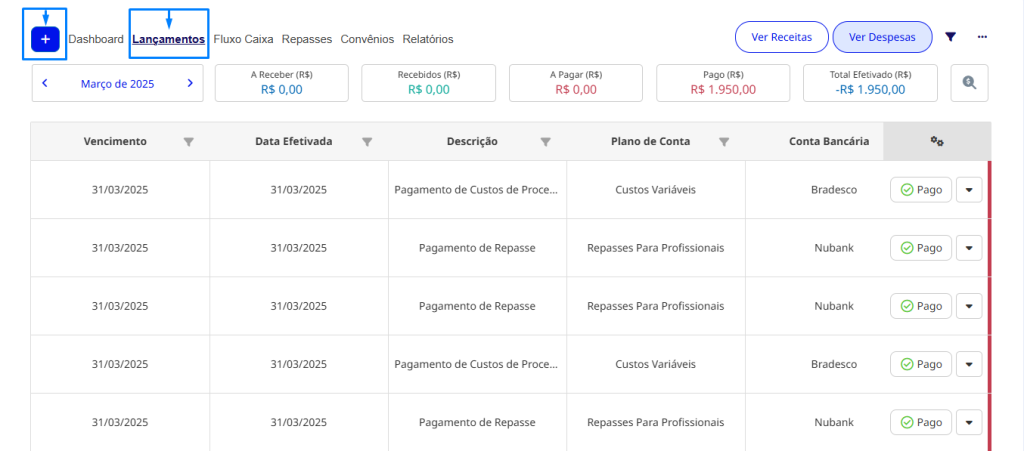Viewport: 1024px width, 451px height.
Task: Click the magnifier search icon button
Action: 969,83
